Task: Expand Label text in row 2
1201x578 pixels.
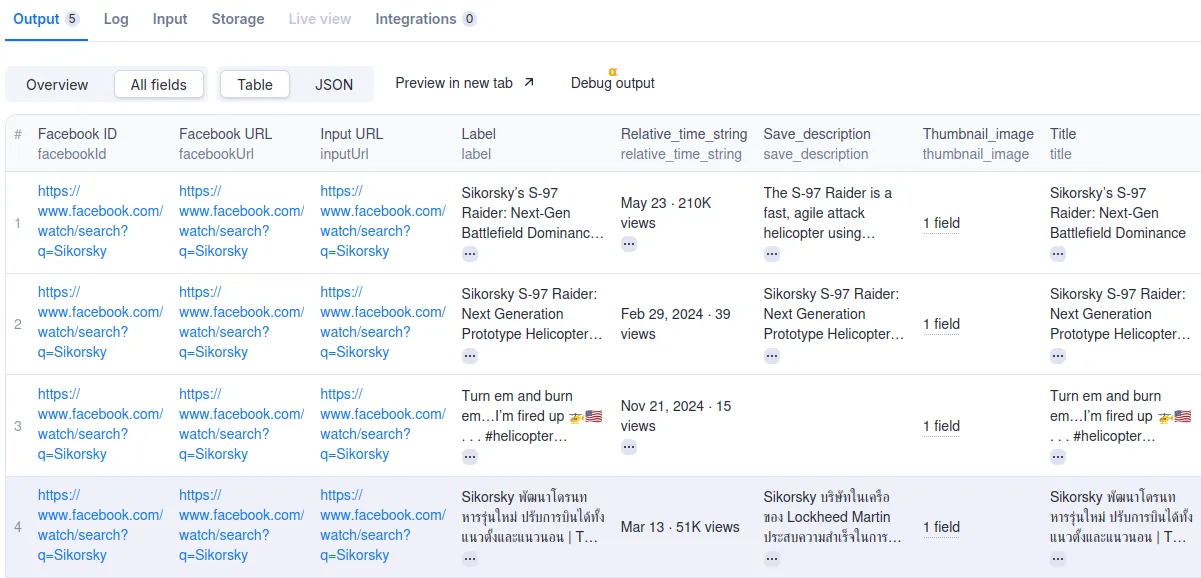Action: click(470, 355)
